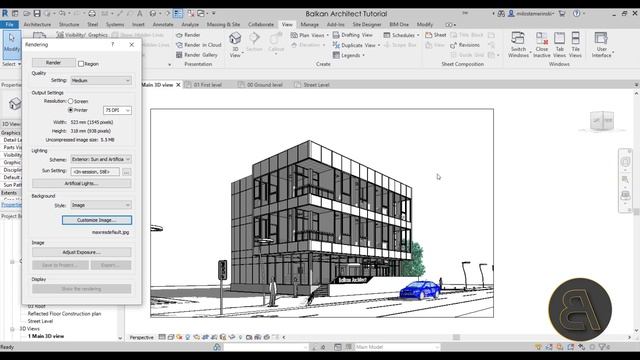Select 1 Main 3D view in project browser
640x360 pixels.
coord(46,336)
